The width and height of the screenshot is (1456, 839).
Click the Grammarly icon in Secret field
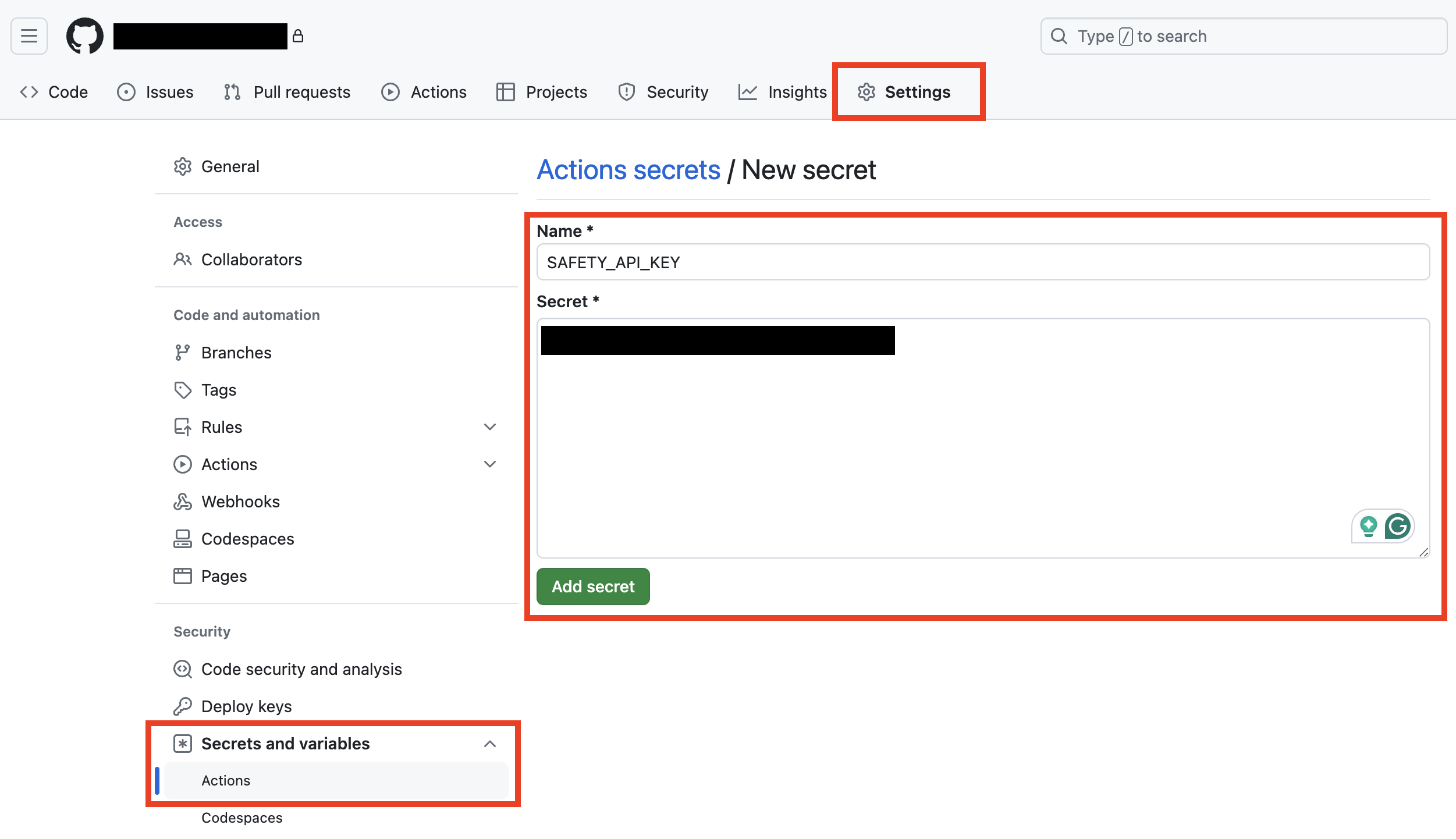(x=1397, y=527)
